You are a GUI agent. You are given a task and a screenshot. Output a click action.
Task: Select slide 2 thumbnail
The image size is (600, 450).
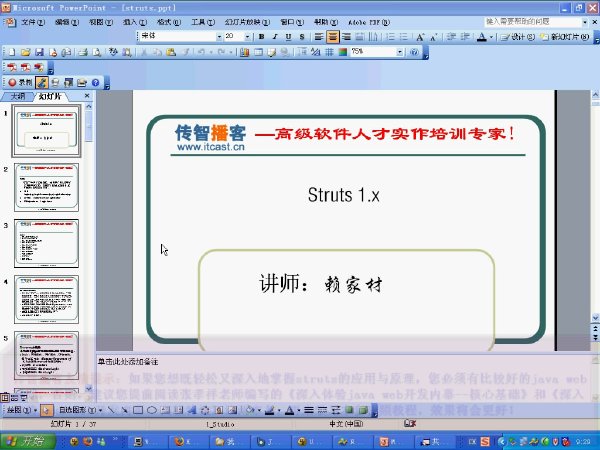click(46, 188)
